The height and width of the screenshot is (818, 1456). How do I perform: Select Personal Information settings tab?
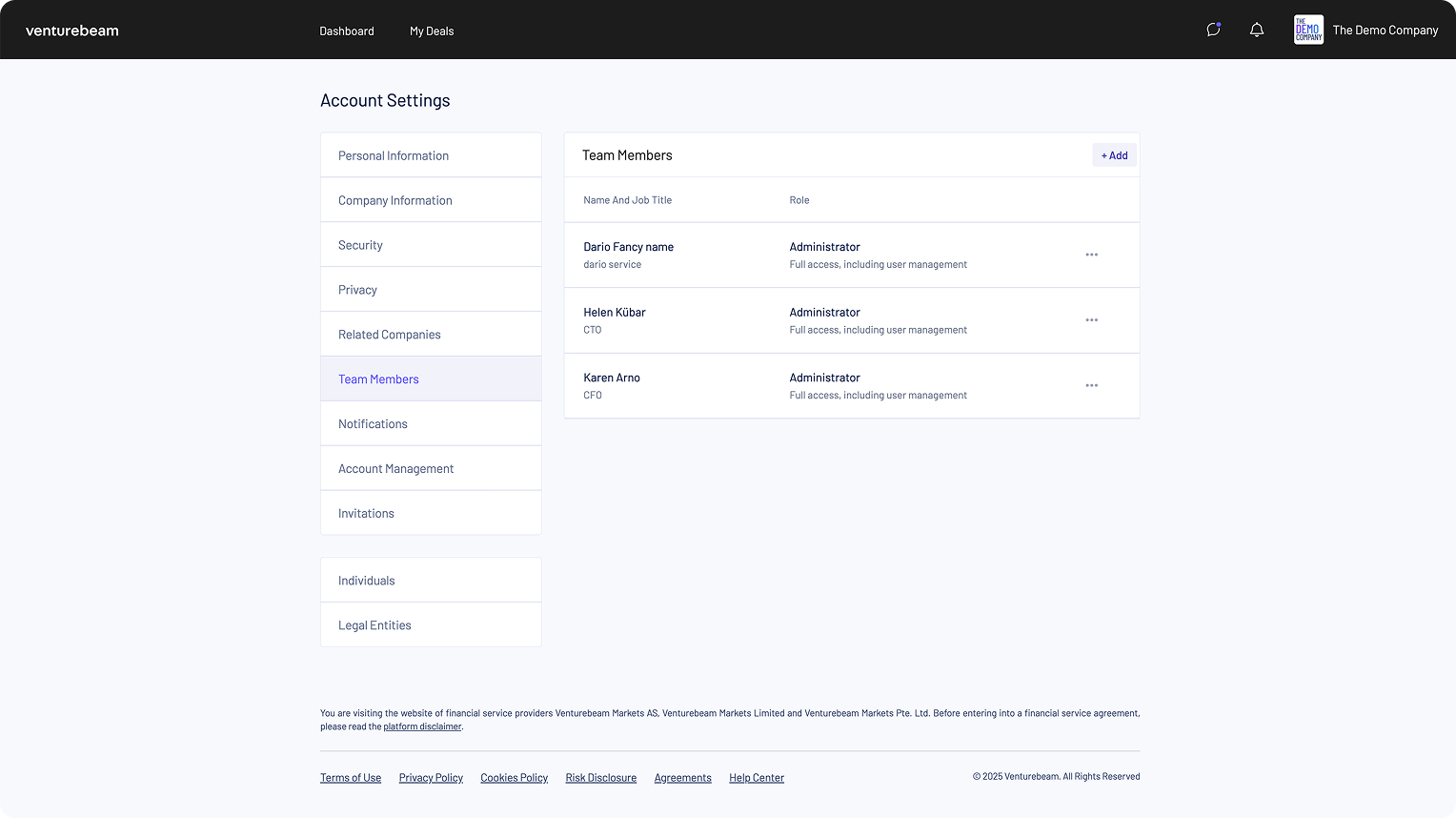[394, 155]
